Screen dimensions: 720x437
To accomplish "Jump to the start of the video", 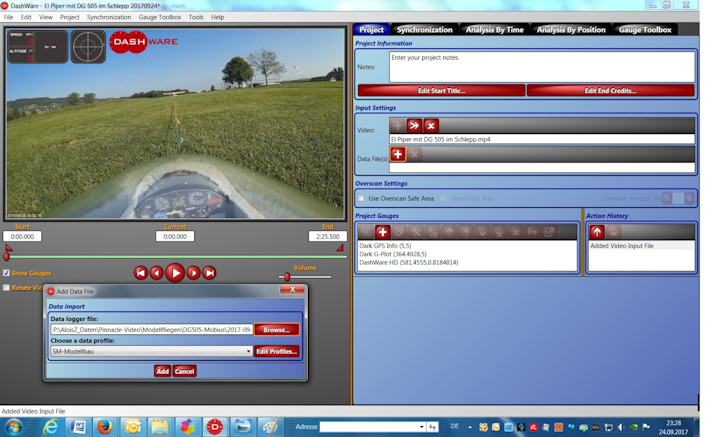I will click(x=141, y=273).
